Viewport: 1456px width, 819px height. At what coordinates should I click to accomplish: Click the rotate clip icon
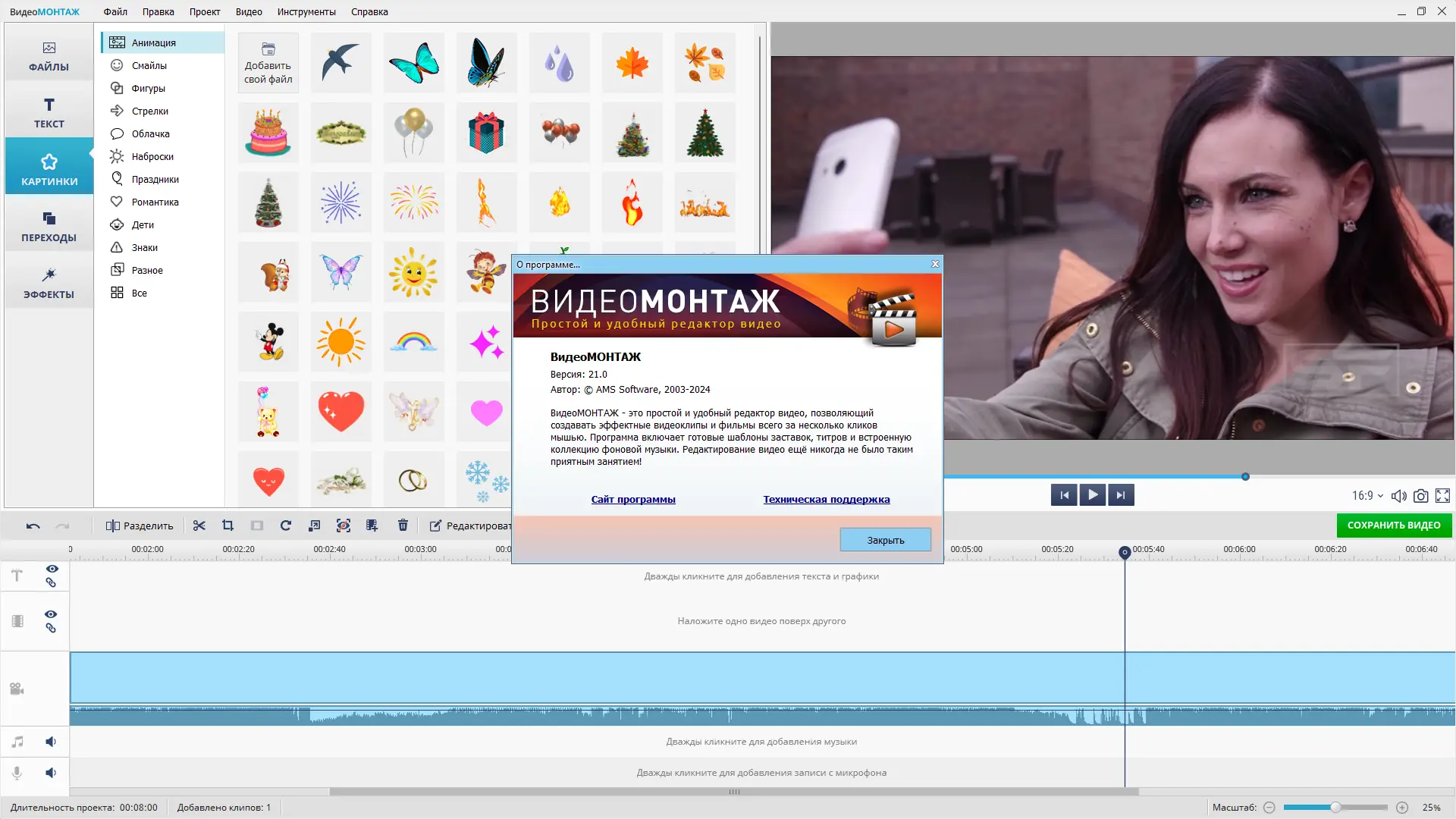click(x=286, y=526)
